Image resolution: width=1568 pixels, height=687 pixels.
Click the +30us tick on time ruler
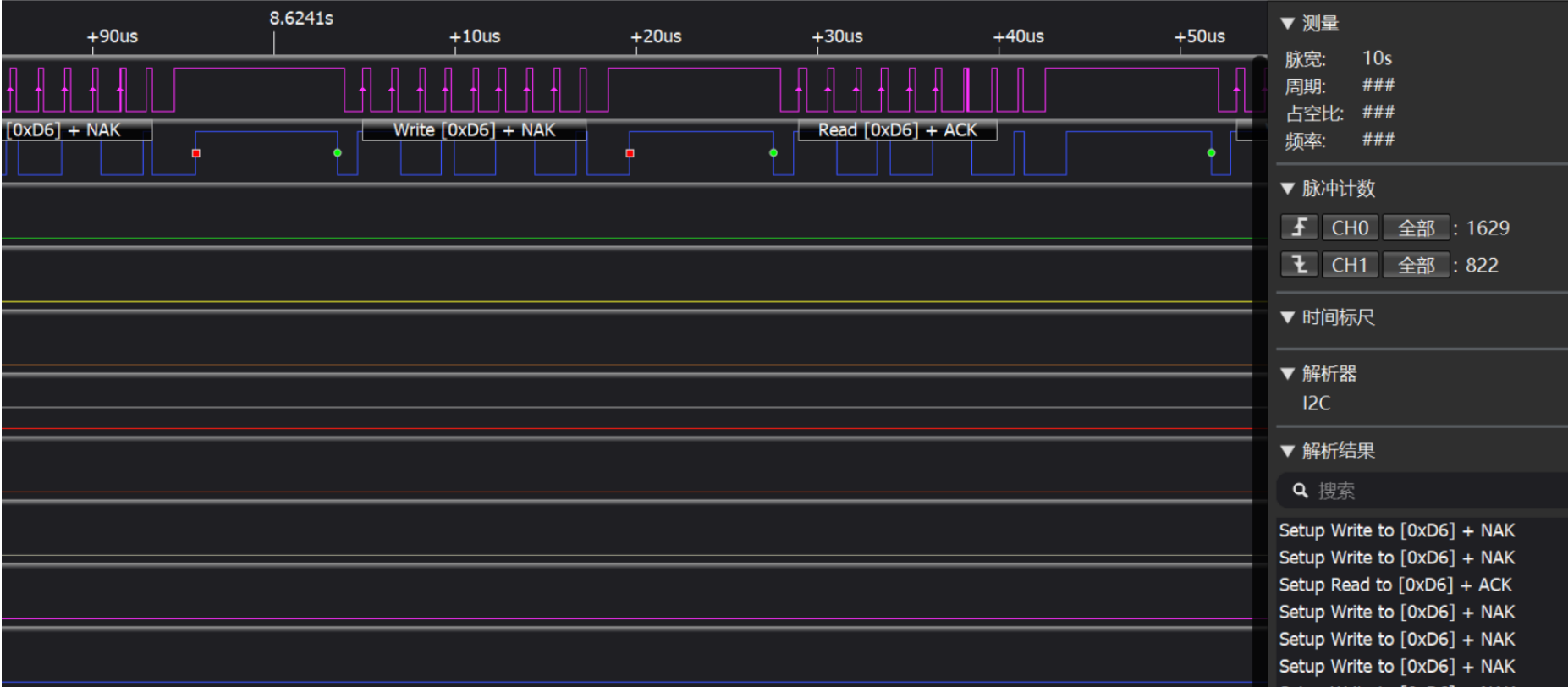coord(837,36)
